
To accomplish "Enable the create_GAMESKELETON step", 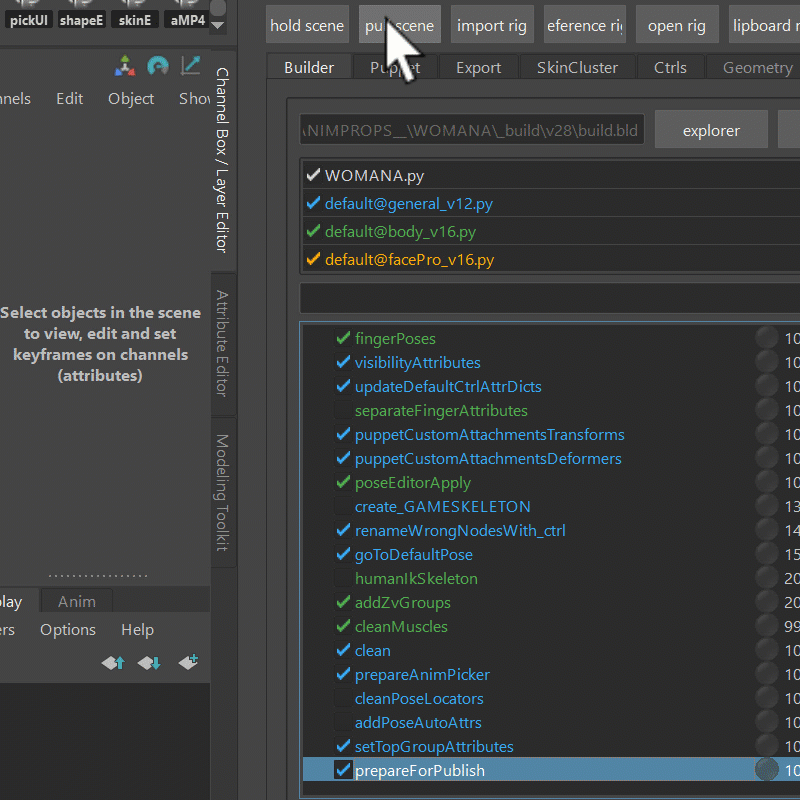I will coord(343,506).
